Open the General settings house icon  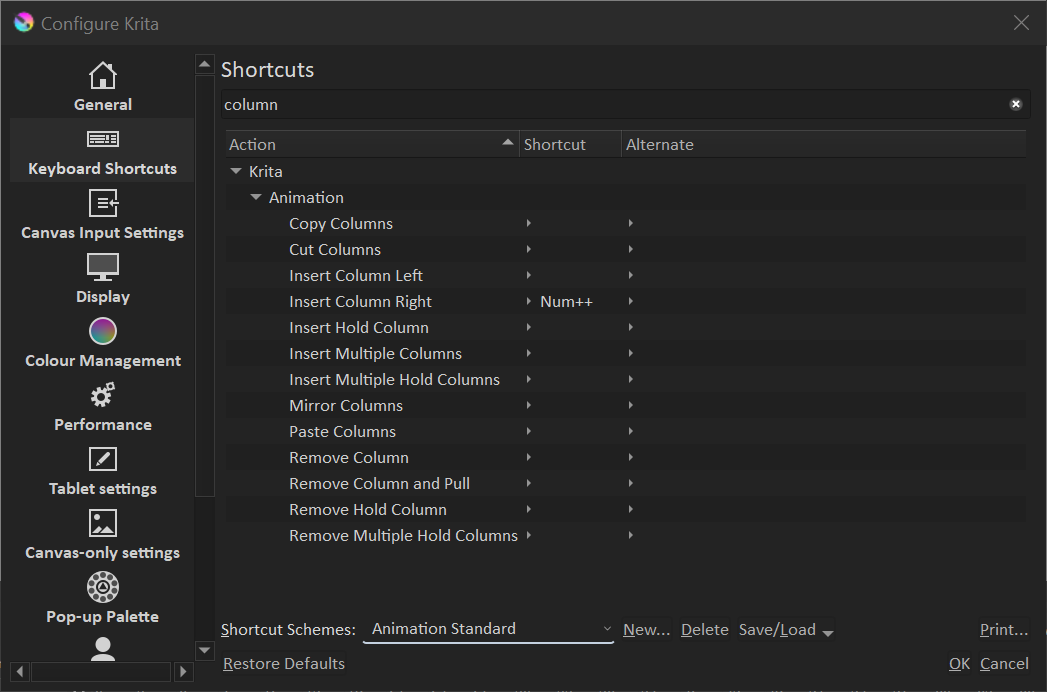103,76
